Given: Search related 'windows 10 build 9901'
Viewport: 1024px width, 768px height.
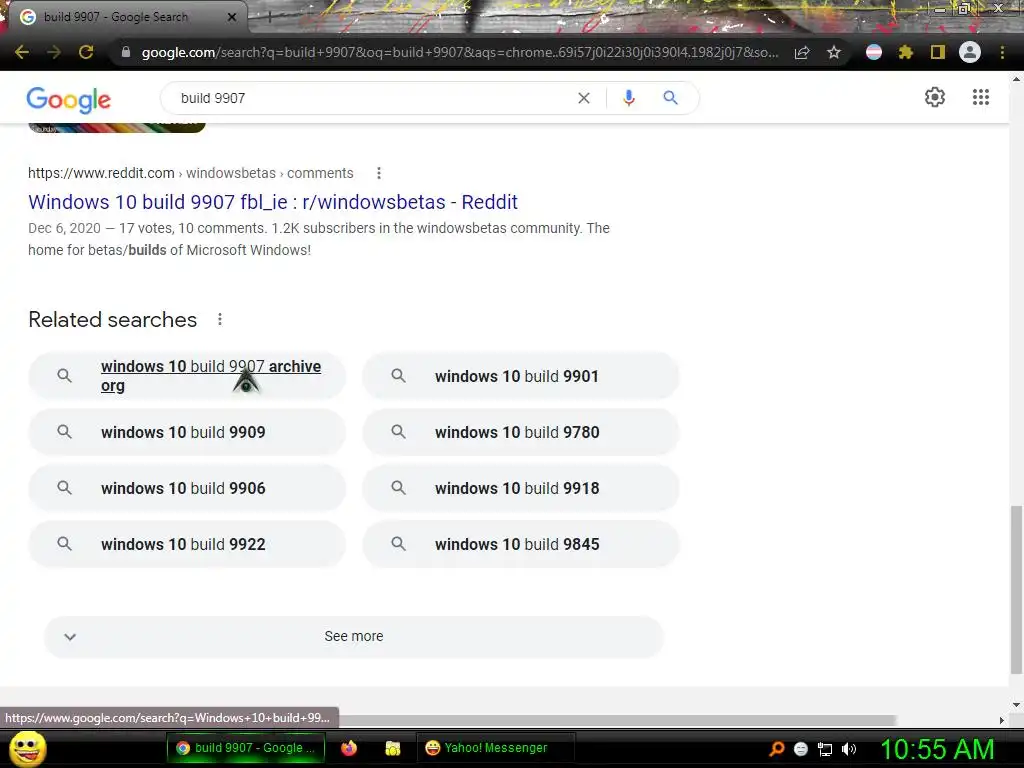Looking at the screenshot, I should pyautogui.click(x=521, y=376).
